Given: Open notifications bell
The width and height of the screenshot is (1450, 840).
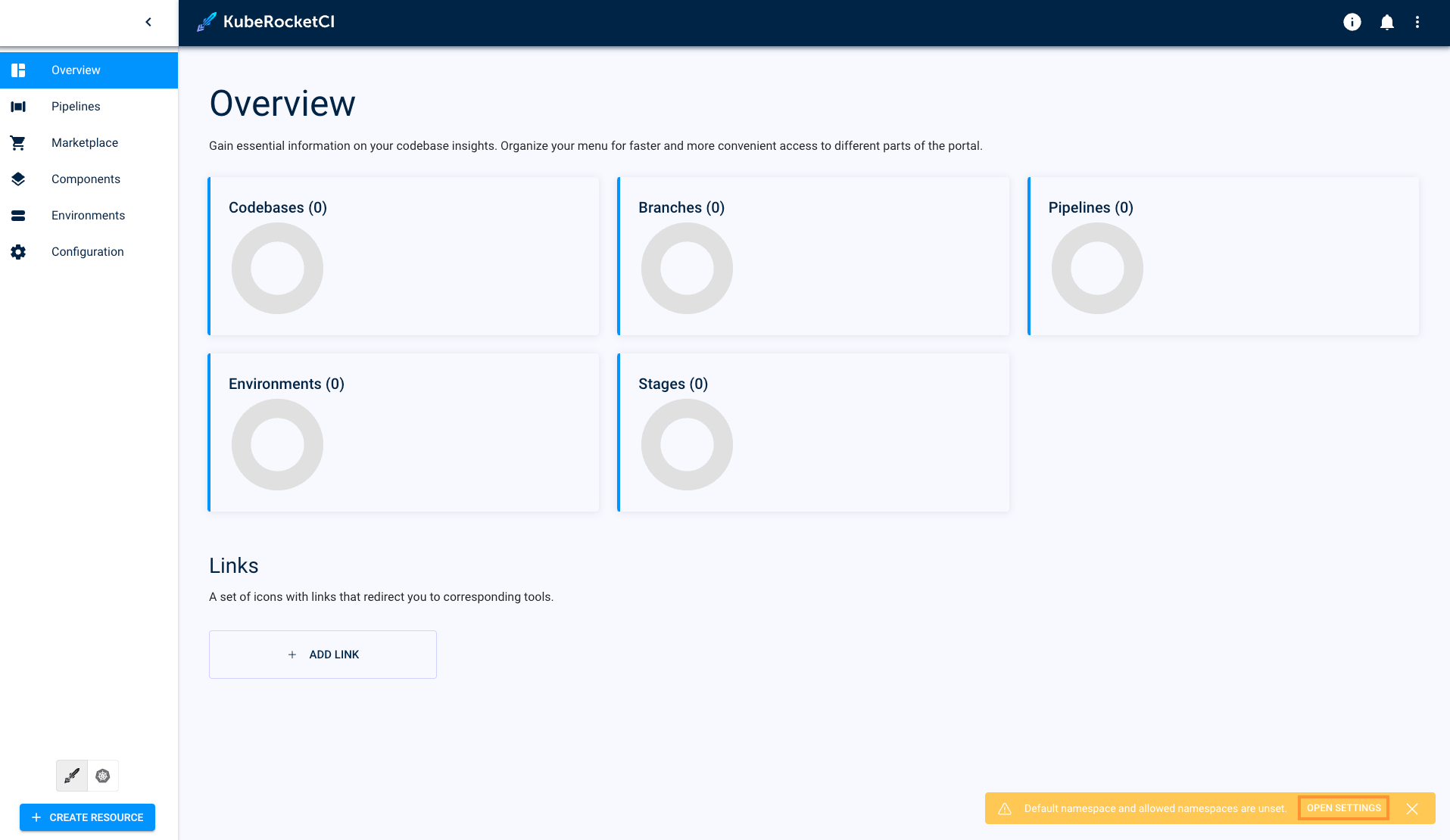Looking at the screenshot, I should pos(1386,22).
